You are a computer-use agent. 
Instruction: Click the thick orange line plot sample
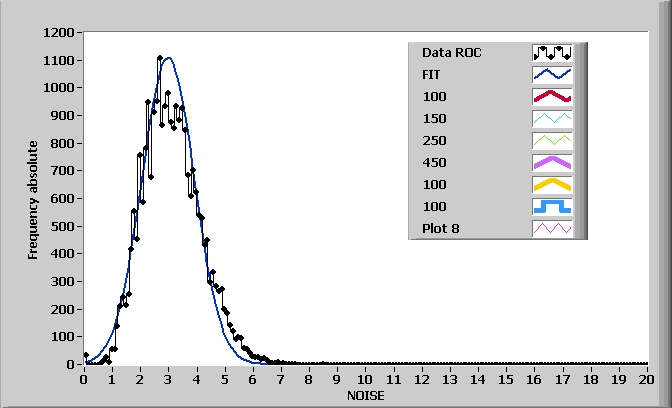[x=551, y=184]
